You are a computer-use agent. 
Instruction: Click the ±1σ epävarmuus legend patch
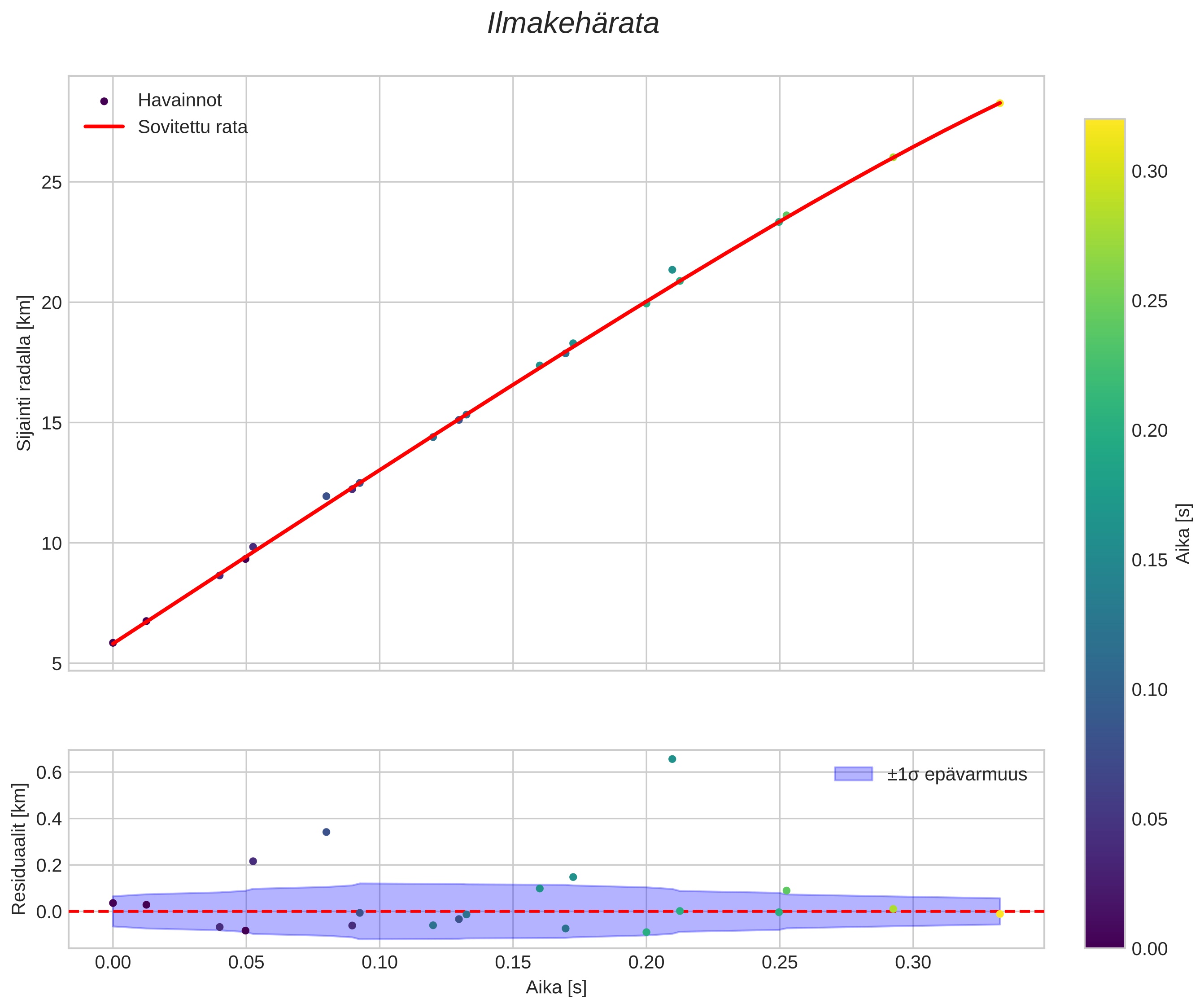(x=853, y=774)
